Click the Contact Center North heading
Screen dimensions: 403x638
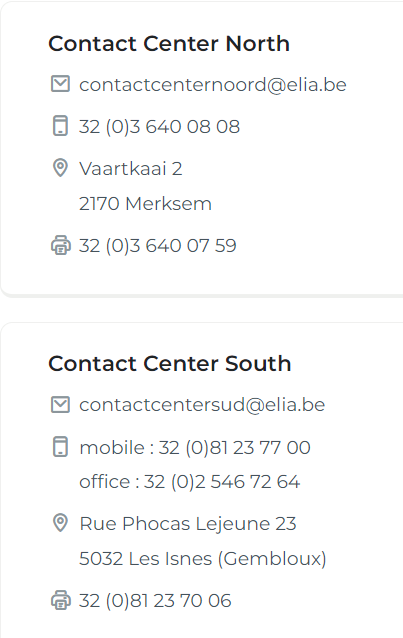[x=169, y=44]
